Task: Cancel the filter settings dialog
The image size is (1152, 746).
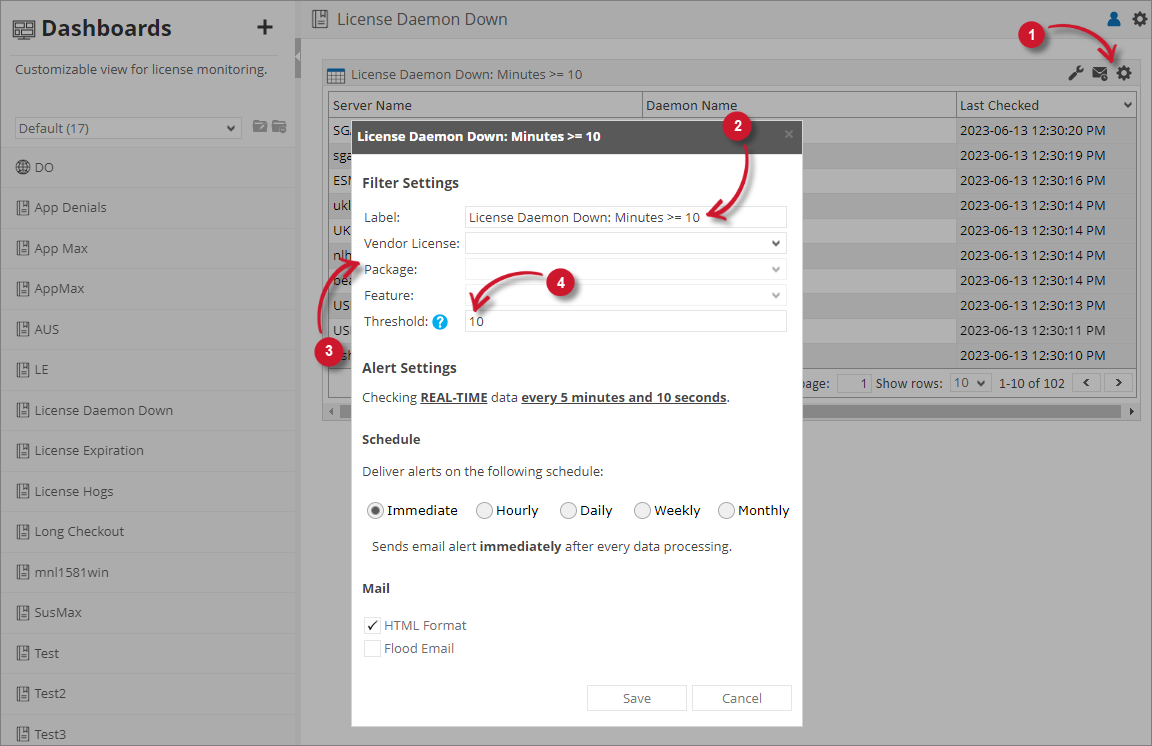Action: pyautogui.click(x=741, y=698)
